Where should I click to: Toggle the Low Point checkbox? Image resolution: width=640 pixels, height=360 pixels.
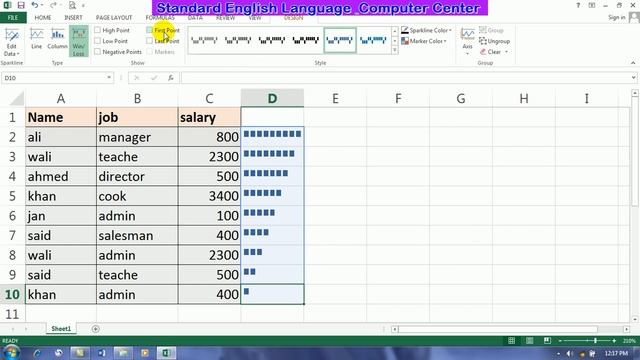pyautogui.click(x=98, y=41)
